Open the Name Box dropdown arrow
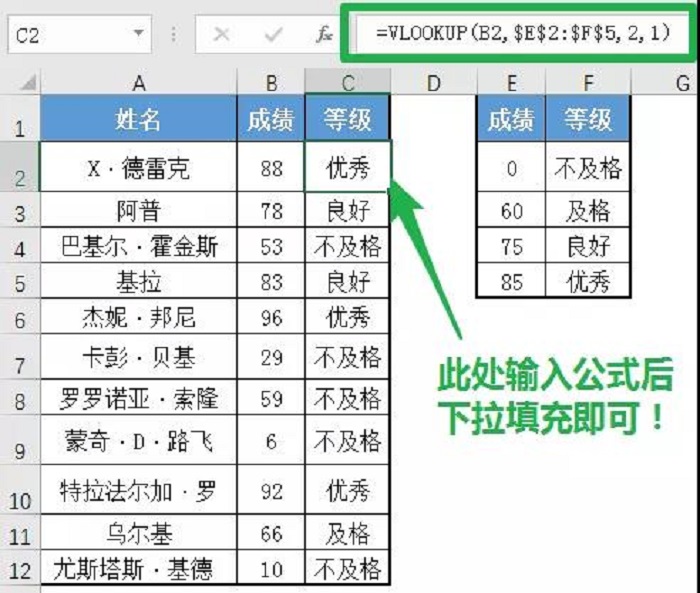 click(138, 33)
